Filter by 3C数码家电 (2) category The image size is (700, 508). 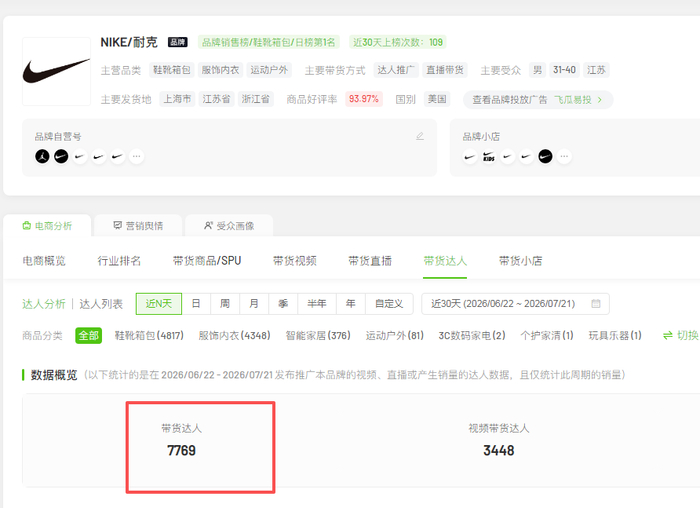coord(472,336)
